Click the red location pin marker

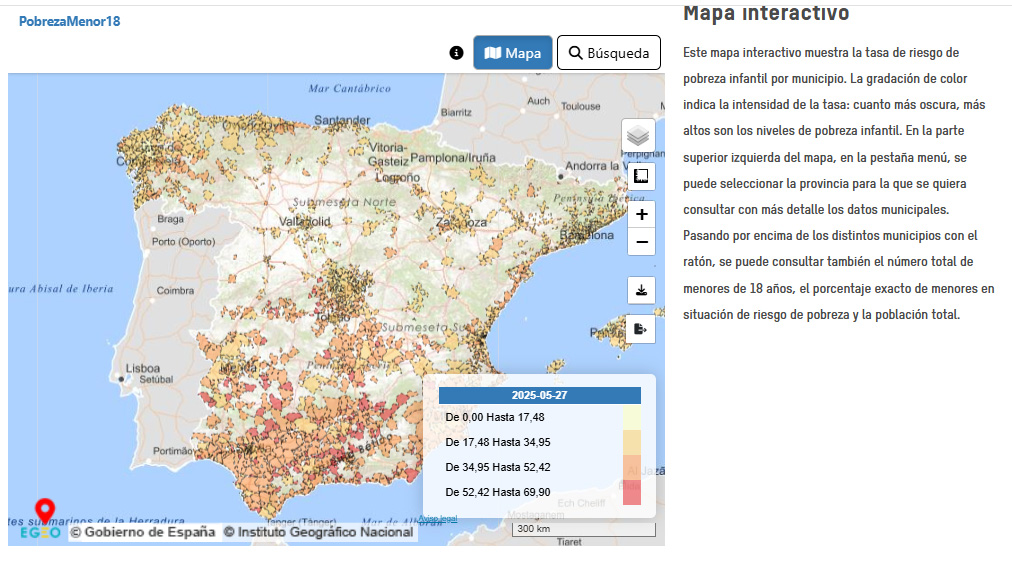coord(45,510)
